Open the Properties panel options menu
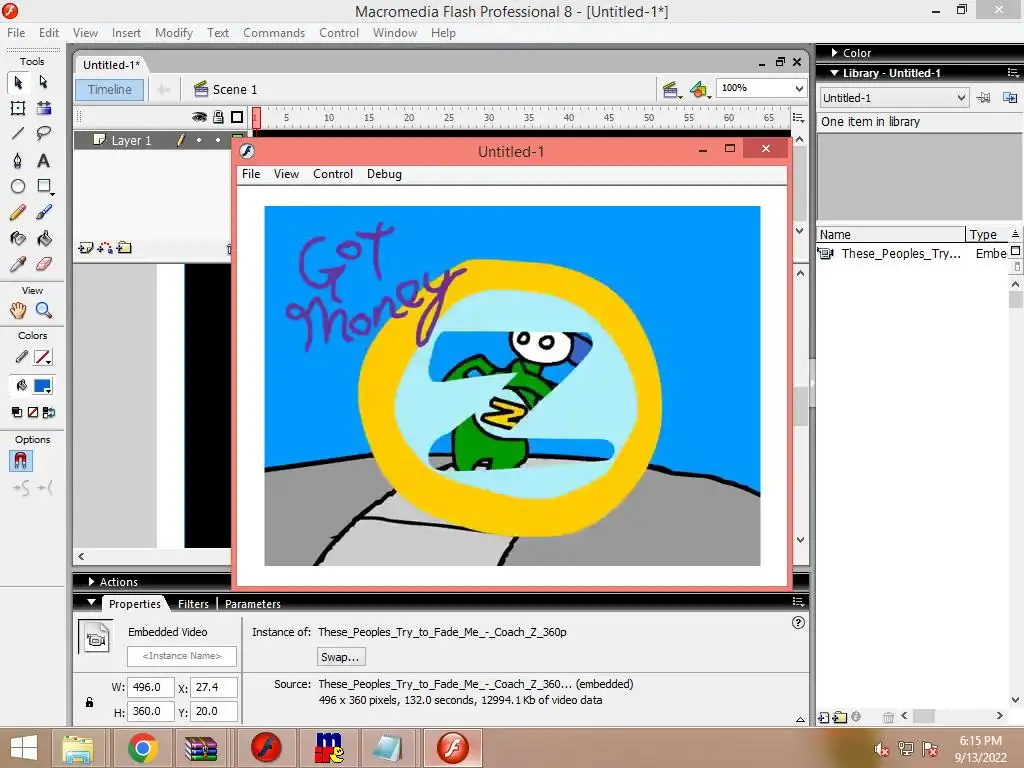 click(x=798, y=601)
